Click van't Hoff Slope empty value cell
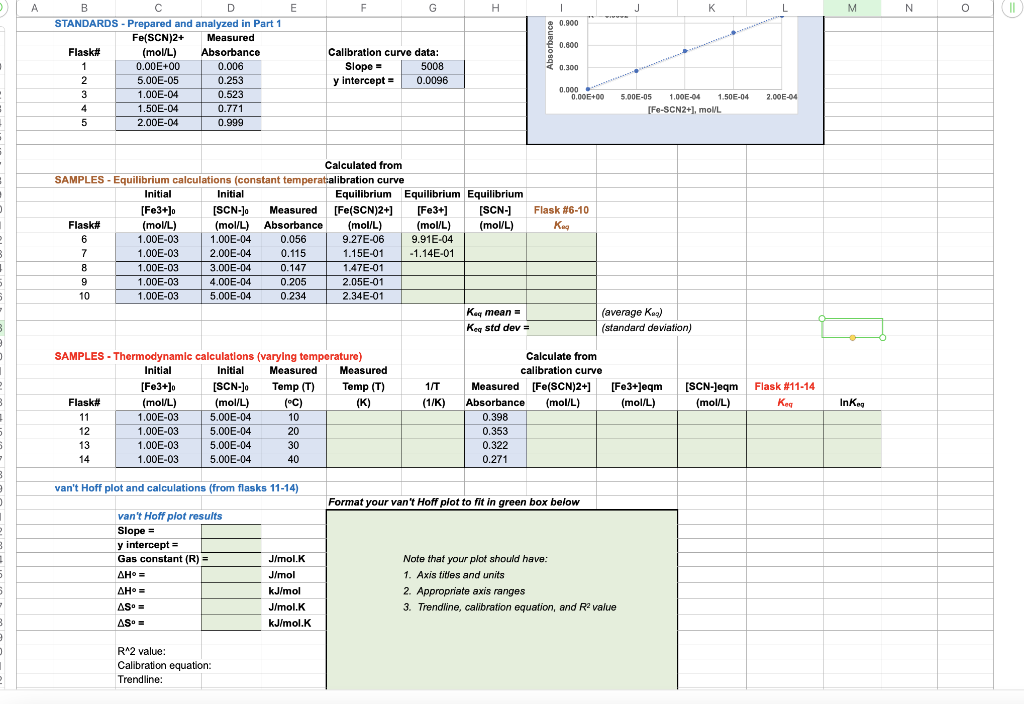 pyautogui.click(x=231, y=531)
